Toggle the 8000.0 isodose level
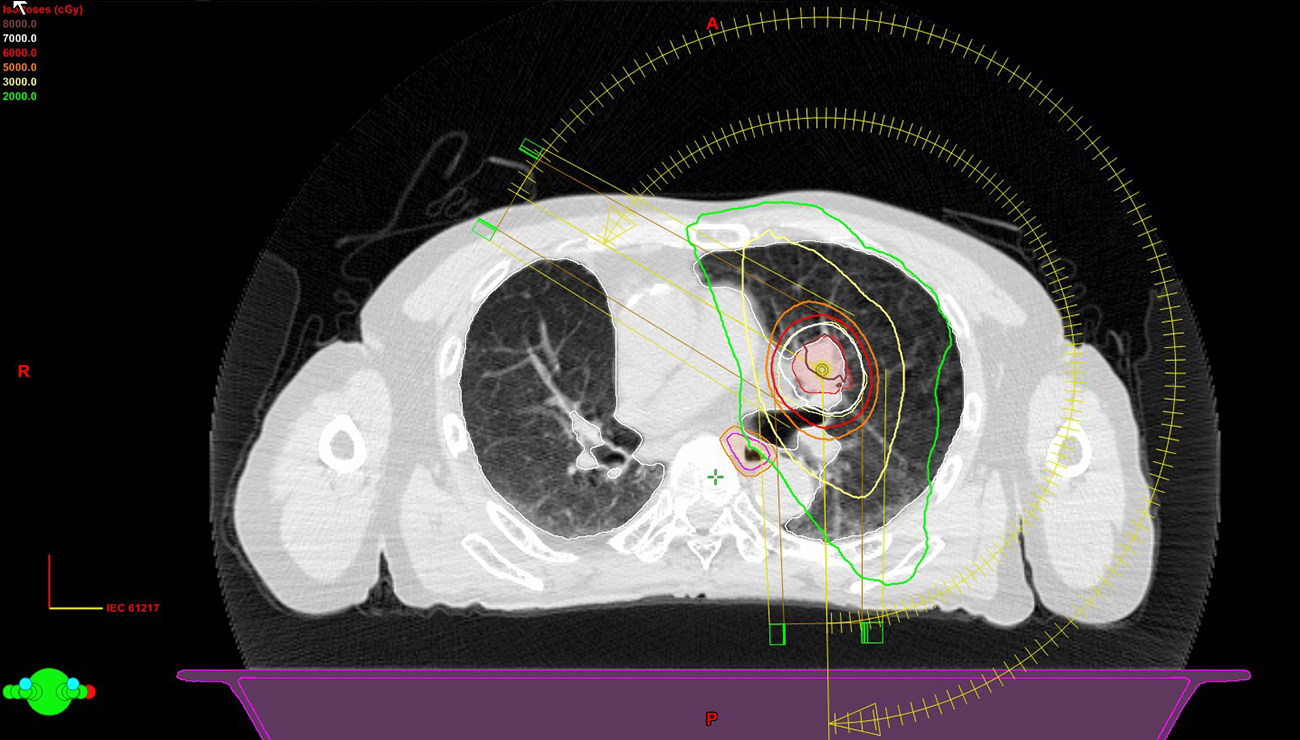The image size is (1300, 740). pyautogui.click(x=20, y=23)
